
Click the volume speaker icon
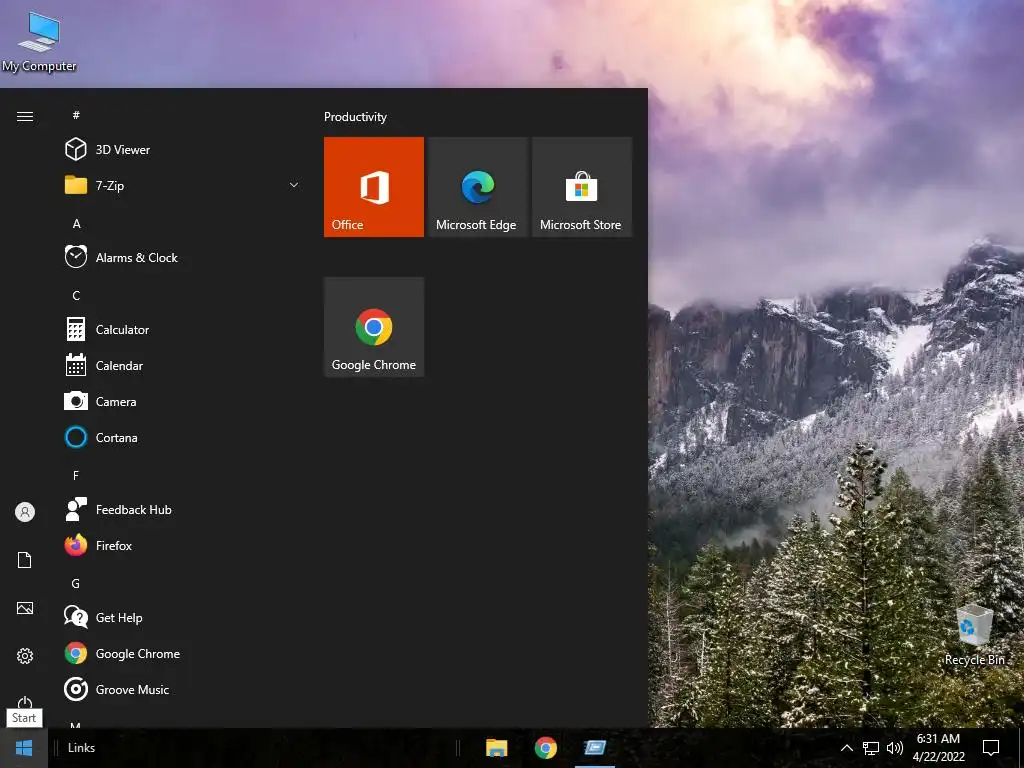(895, 748)
